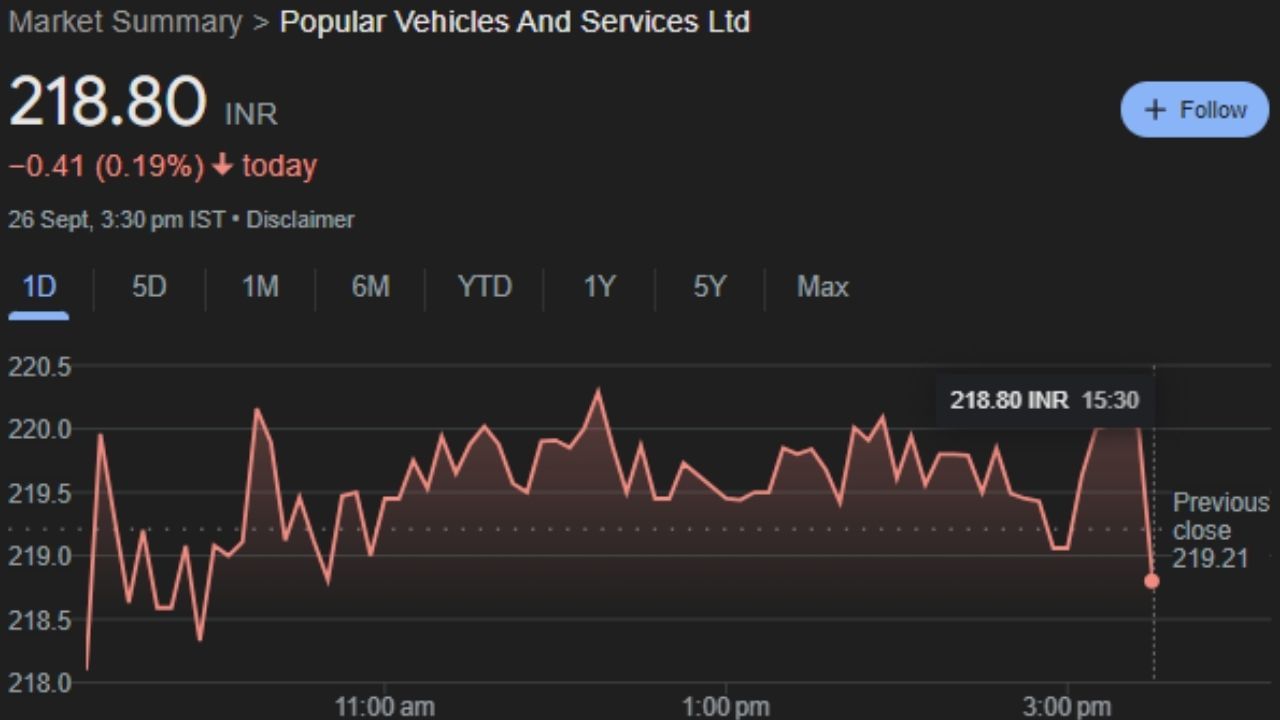Image resolution: width=1280 pixels, height=720 pixels.
Task: Click the Popular Vehicles And Services Ltd title
Action: pyautogui.click(x=515, y=22)
